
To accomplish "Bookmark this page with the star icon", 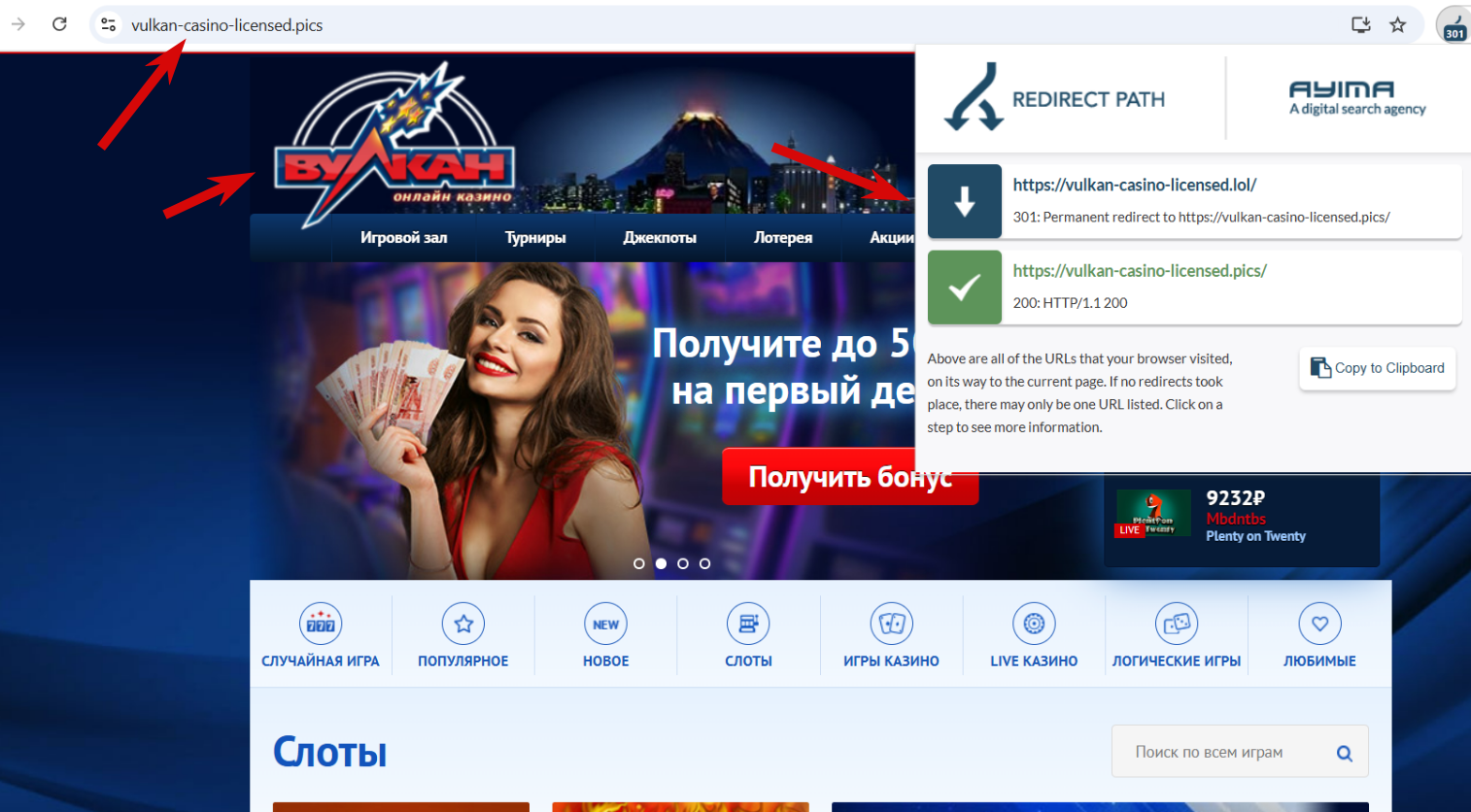I will click(1397, 24).
